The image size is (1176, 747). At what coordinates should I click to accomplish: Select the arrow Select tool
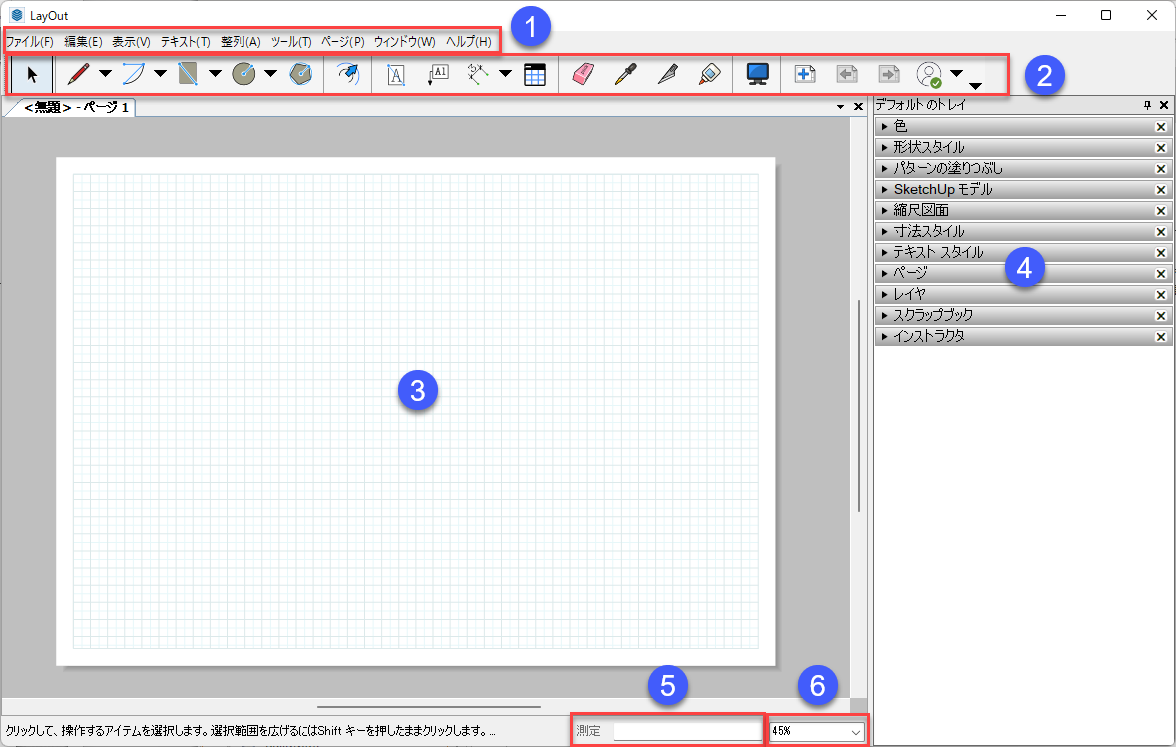[32, 75]
